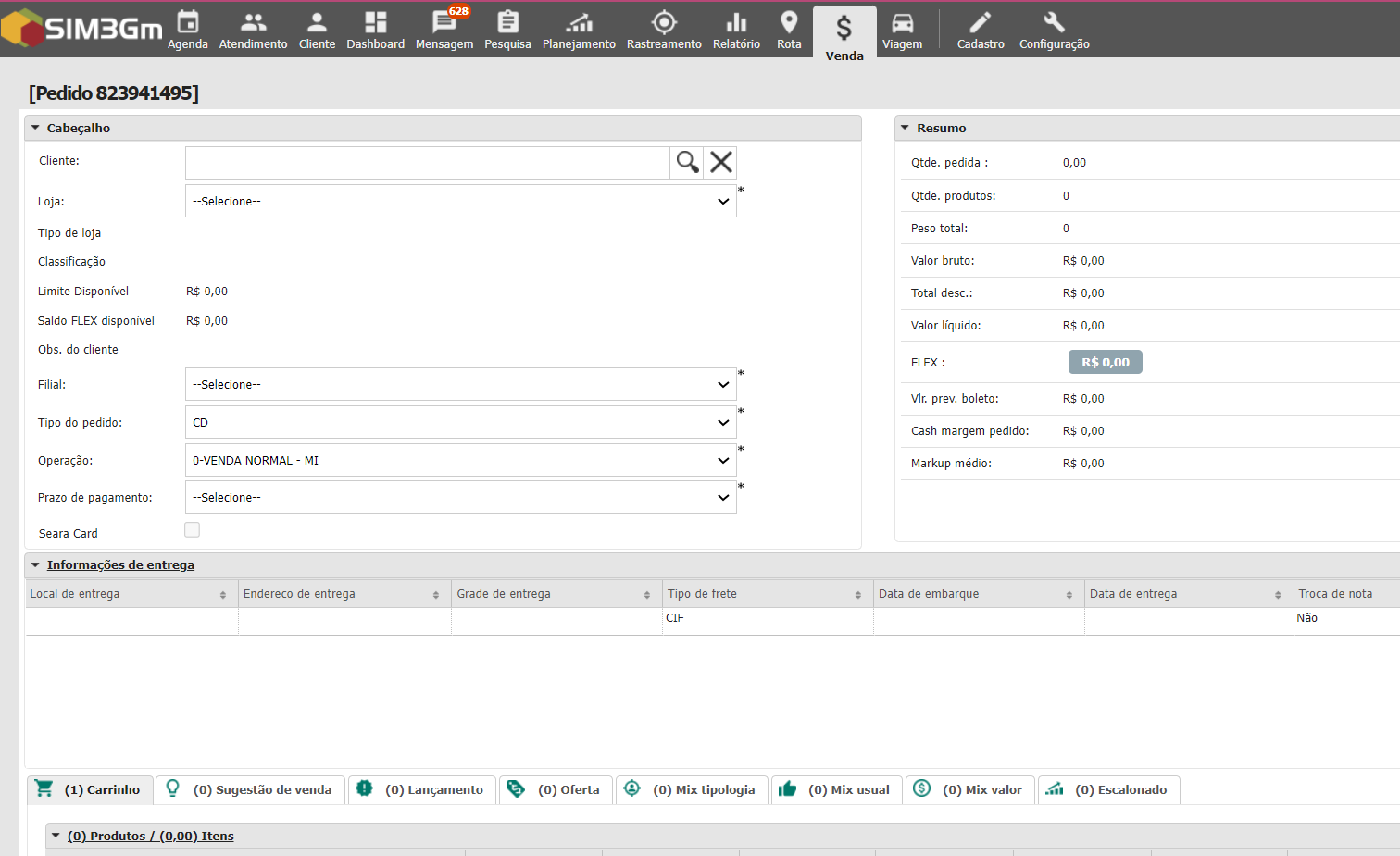This screenshot has height=856, width=1400.
Task: Collapse the Cabeçalho section
Action: pos(35,128)
